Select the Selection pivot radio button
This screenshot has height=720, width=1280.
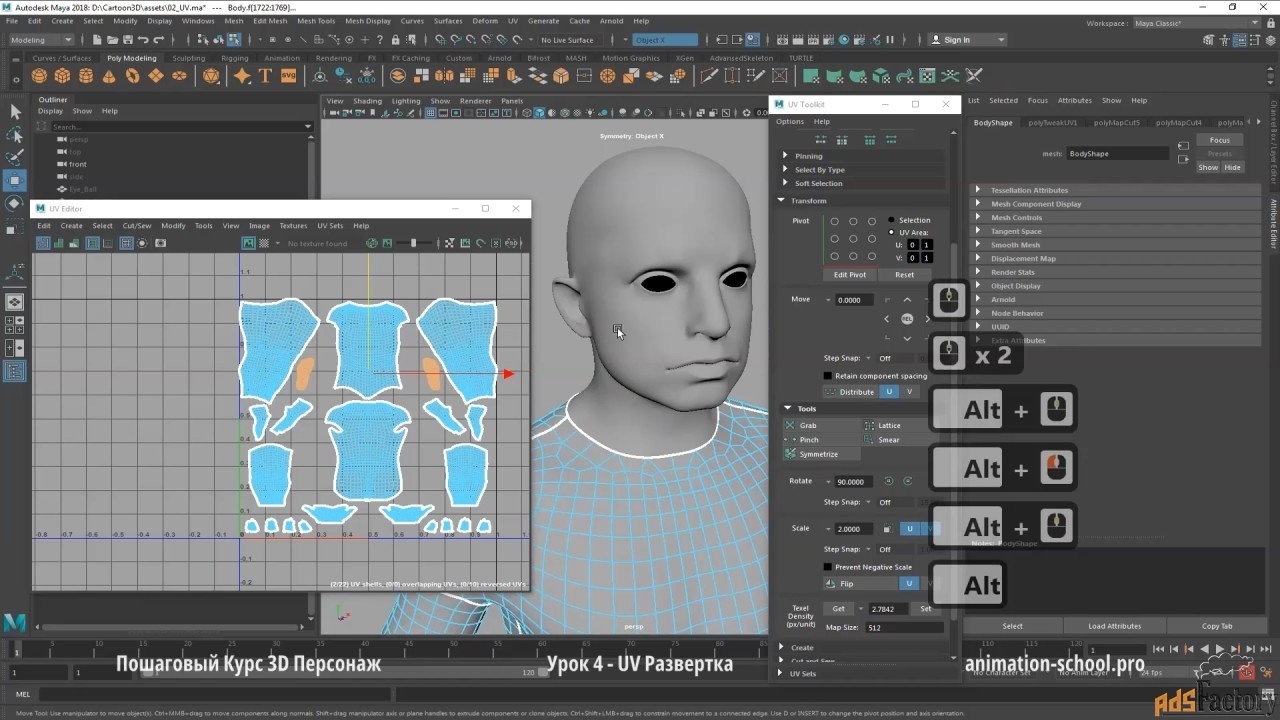tap(892, 220)
